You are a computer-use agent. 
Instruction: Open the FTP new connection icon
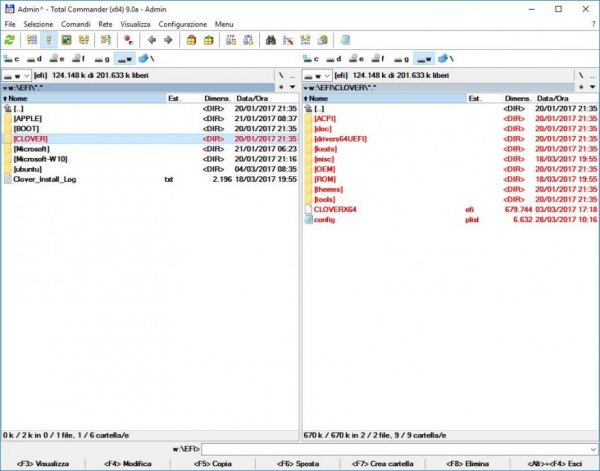tap(248, 40)
